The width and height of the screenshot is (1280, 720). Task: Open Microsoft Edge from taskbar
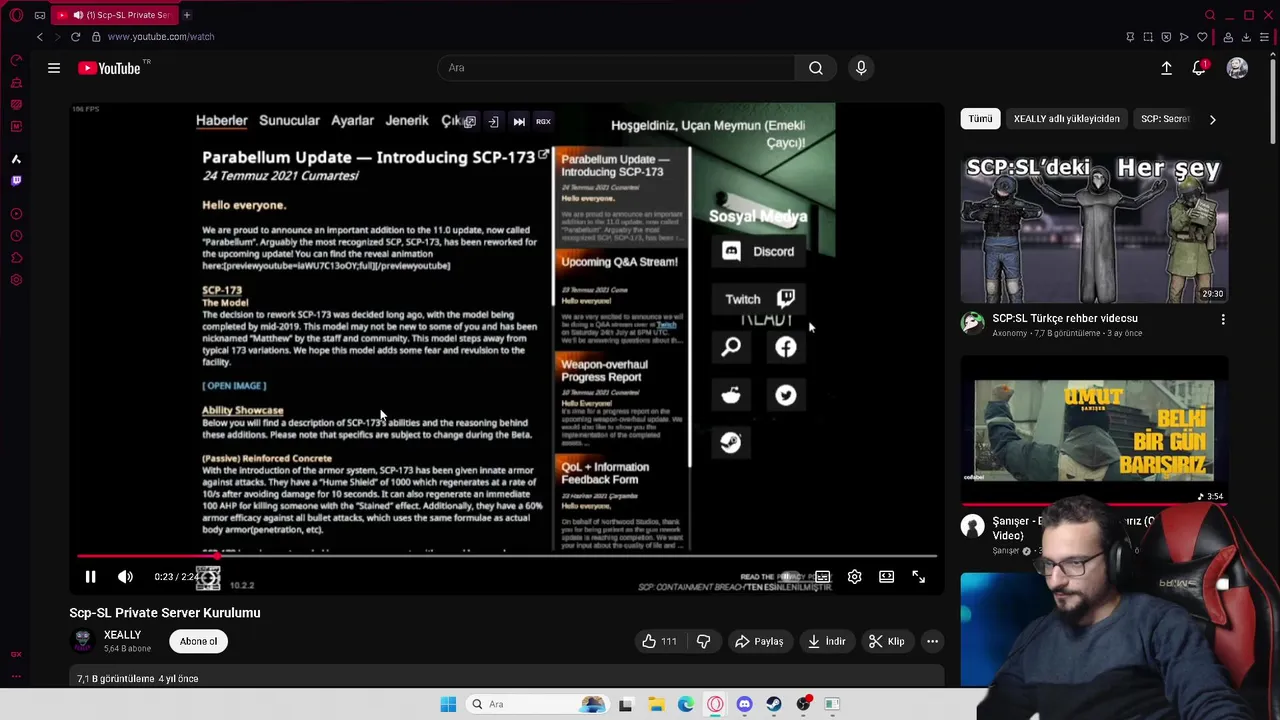686,704
